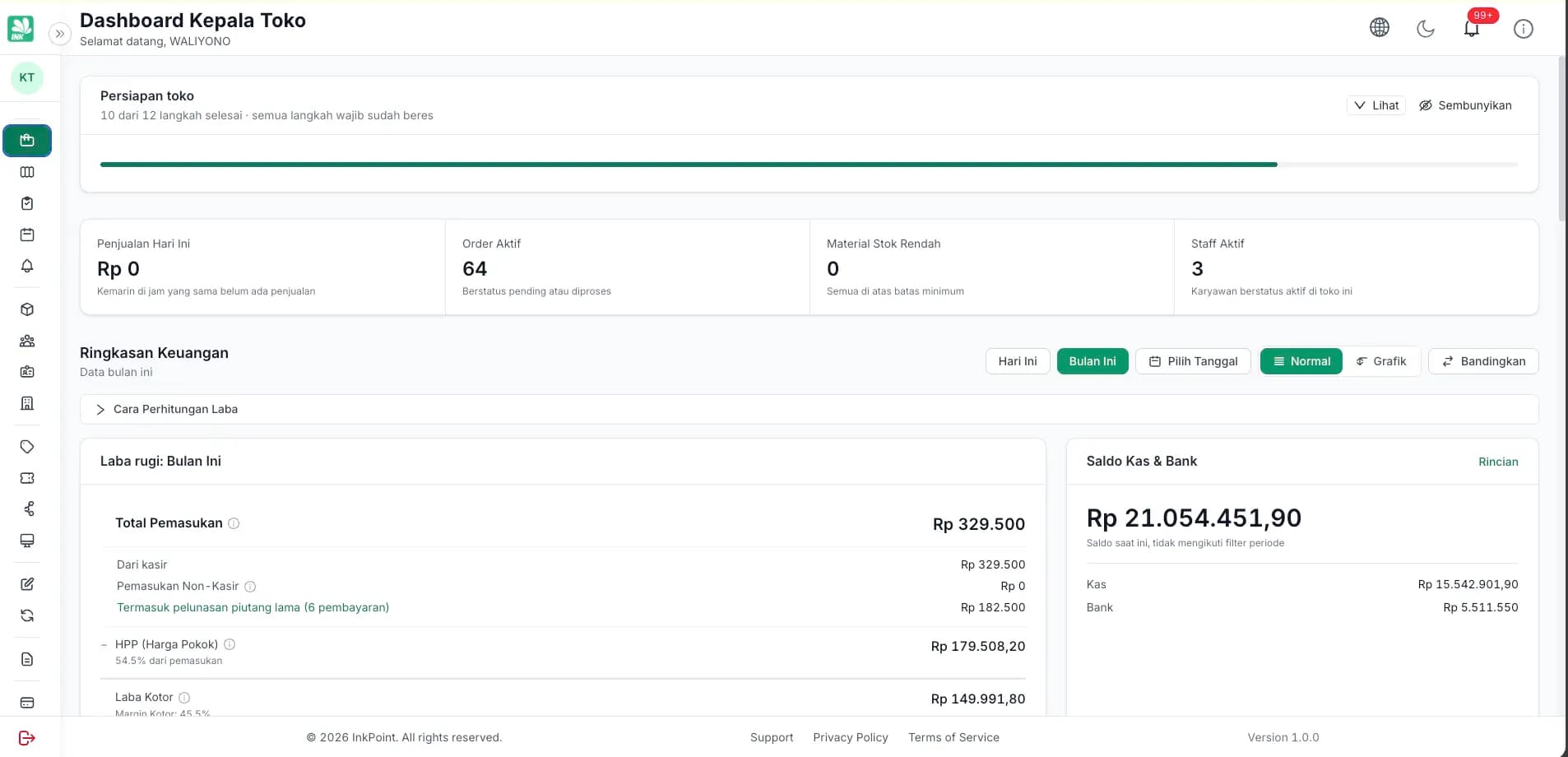The image size is (1568, 757).
Task: Toggle dark mode with moon icon
Action: [1426, 29]
